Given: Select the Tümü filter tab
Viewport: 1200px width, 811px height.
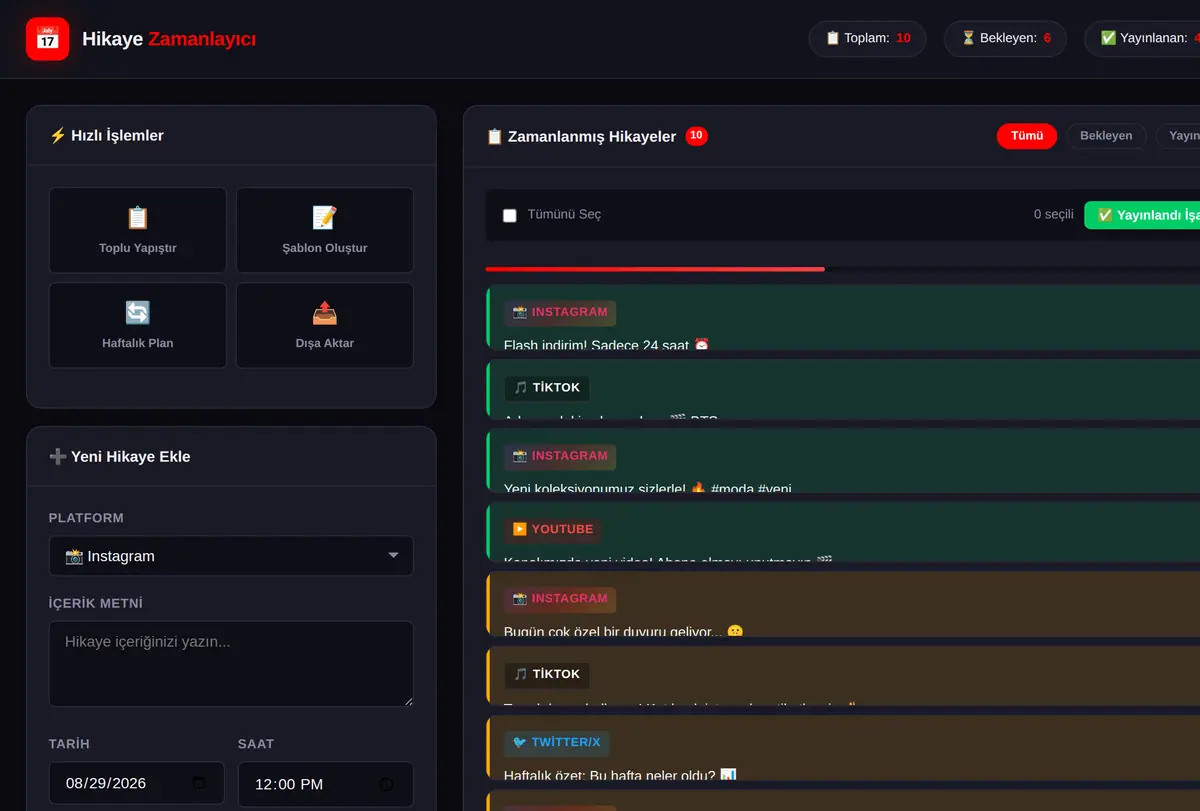Looking at the screenshot, I should click(x=1027, y=136).
